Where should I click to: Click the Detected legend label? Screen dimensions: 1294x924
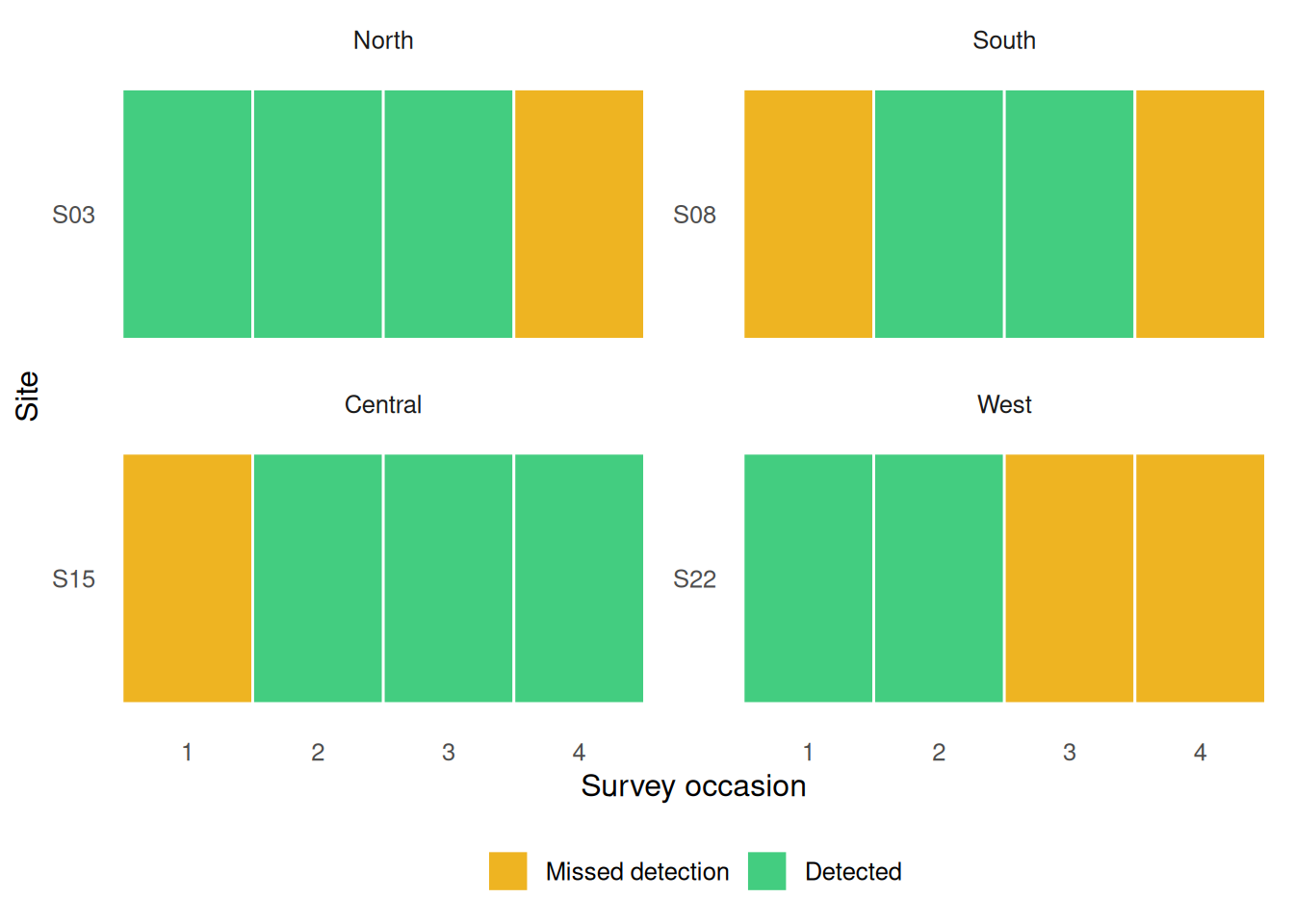pos(853,872)
